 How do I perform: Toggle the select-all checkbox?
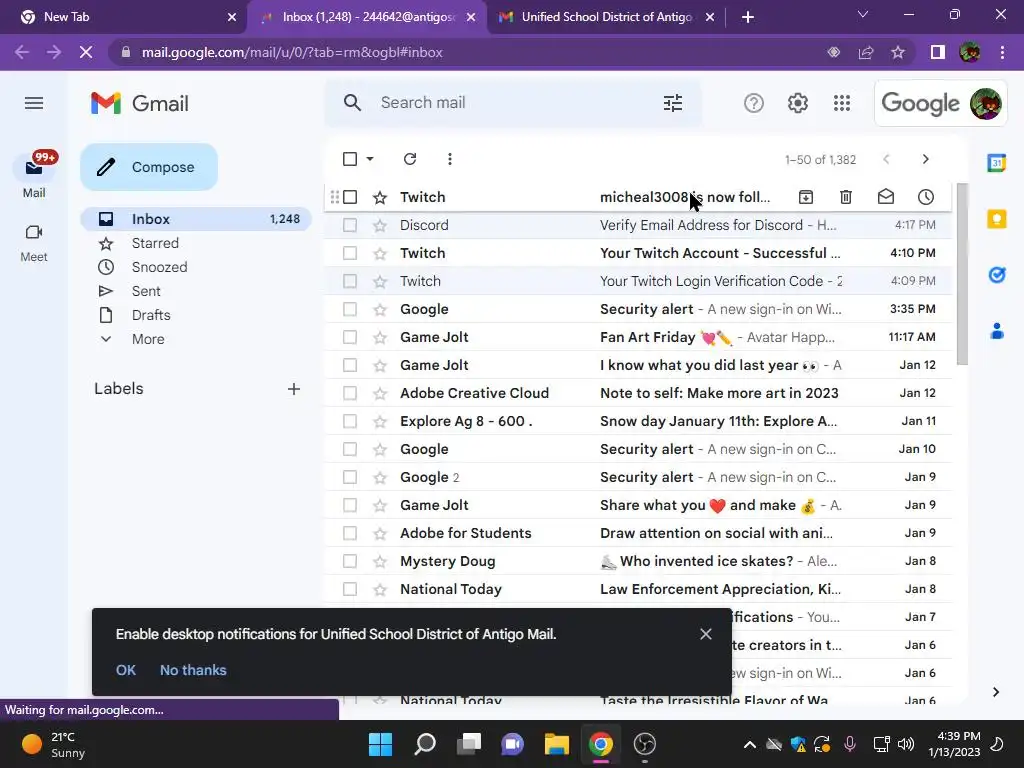[350, 159]
